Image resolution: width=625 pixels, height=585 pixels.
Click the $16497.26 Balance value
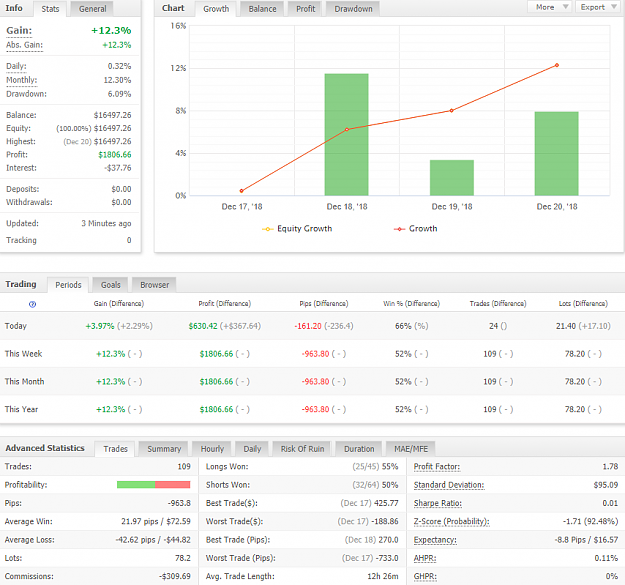coord(112,115)
